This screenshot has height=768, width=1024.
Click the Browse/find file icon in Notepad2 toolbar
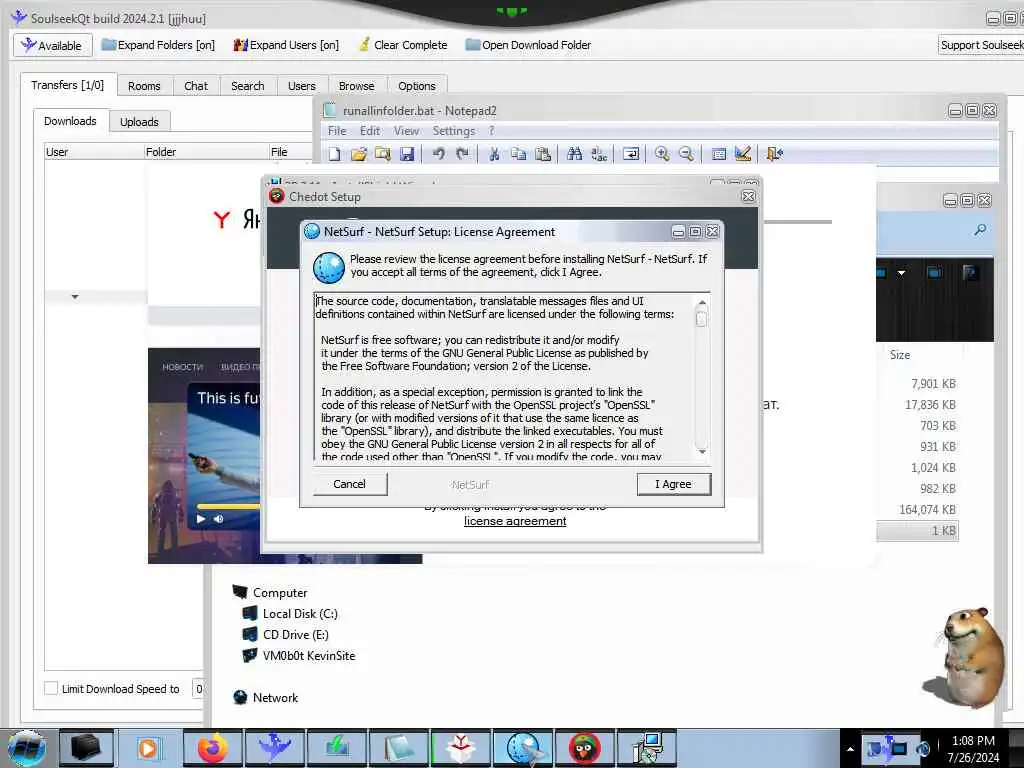383,154
